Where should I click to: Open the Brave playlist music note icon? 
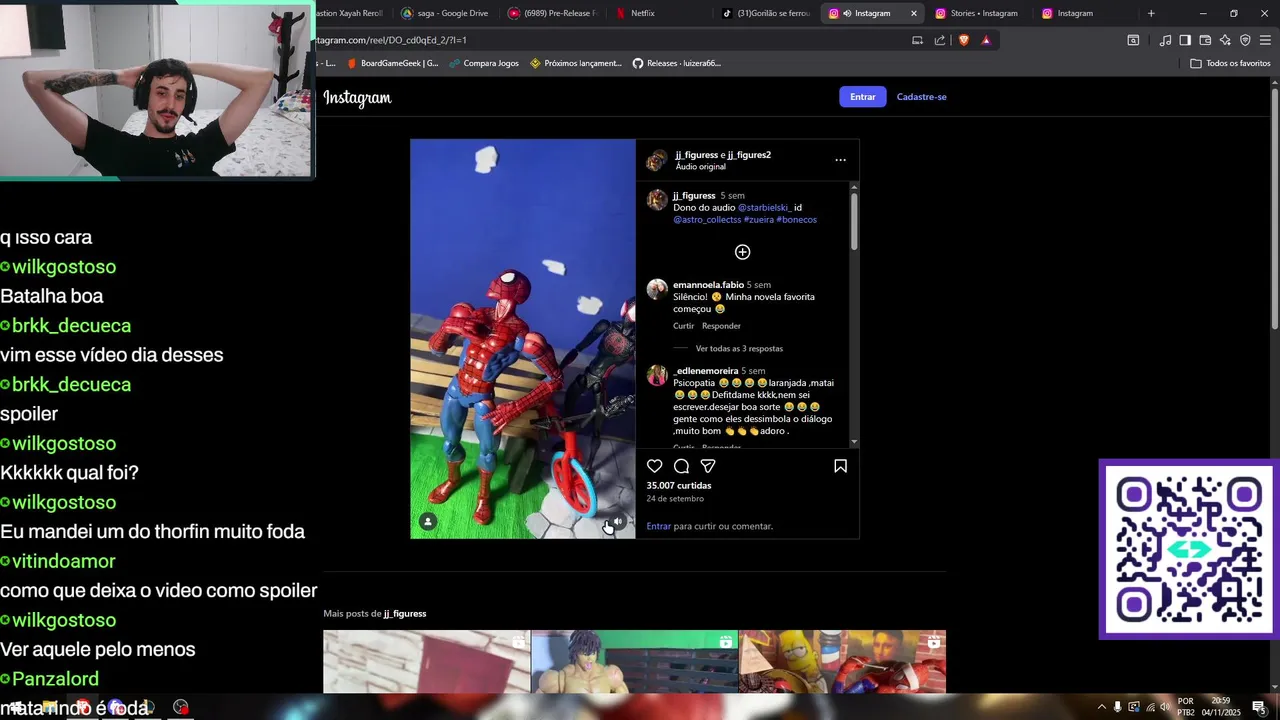[x=1165, y=40]
